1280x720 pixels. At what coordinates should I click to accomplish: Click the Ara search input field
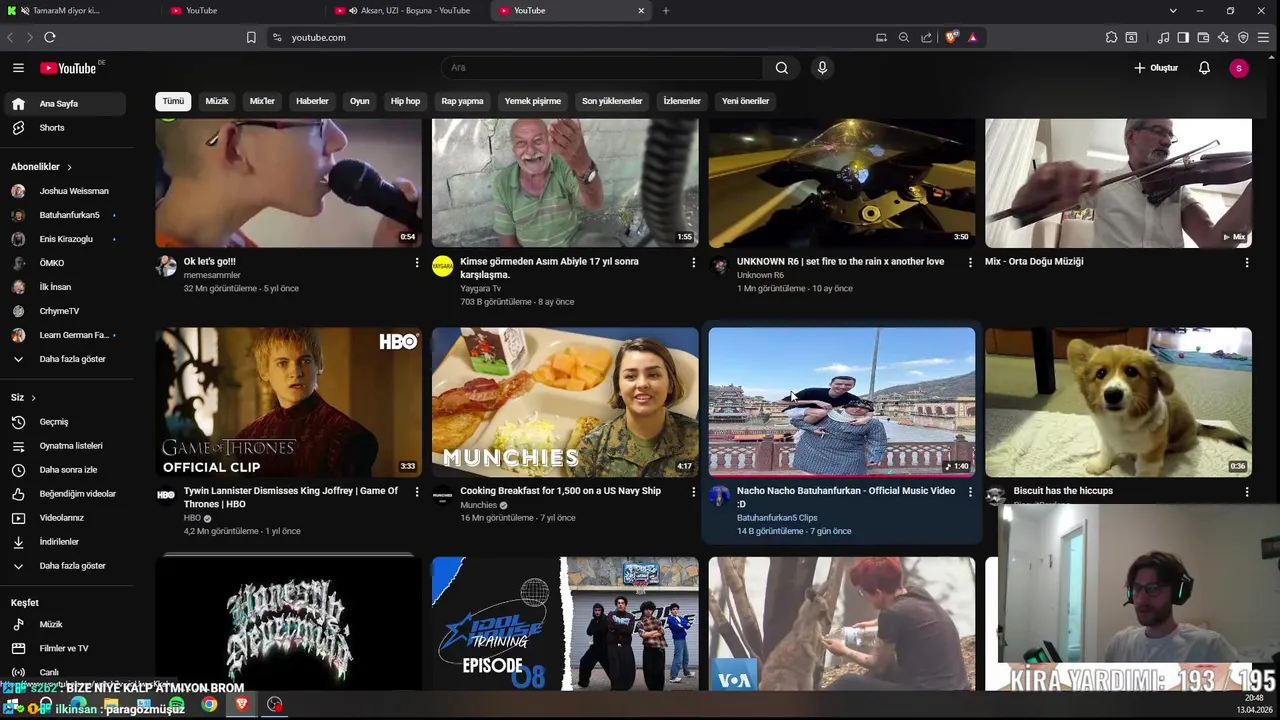tap(602, 68)
